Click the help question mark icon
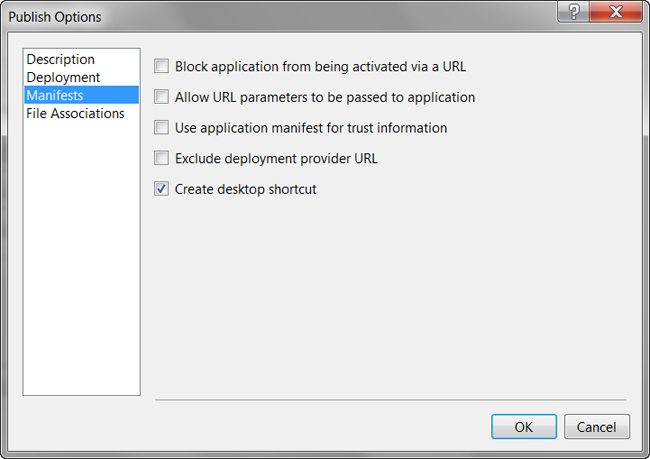This screenshot has width=650, height=459. (x=573, y=12)
